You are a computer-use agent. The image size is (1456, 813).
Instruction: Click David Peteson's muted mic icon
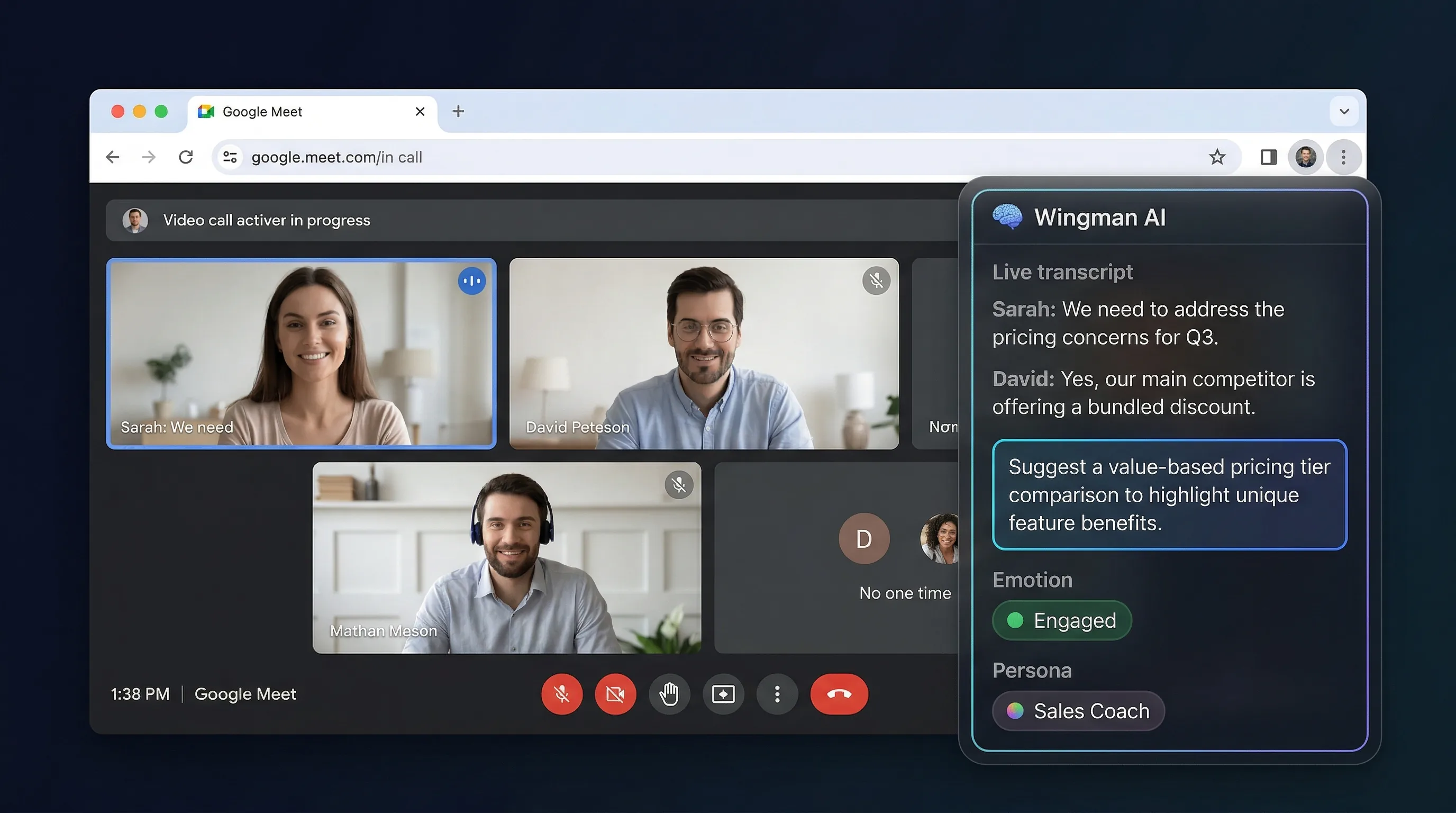click(876, 281)
